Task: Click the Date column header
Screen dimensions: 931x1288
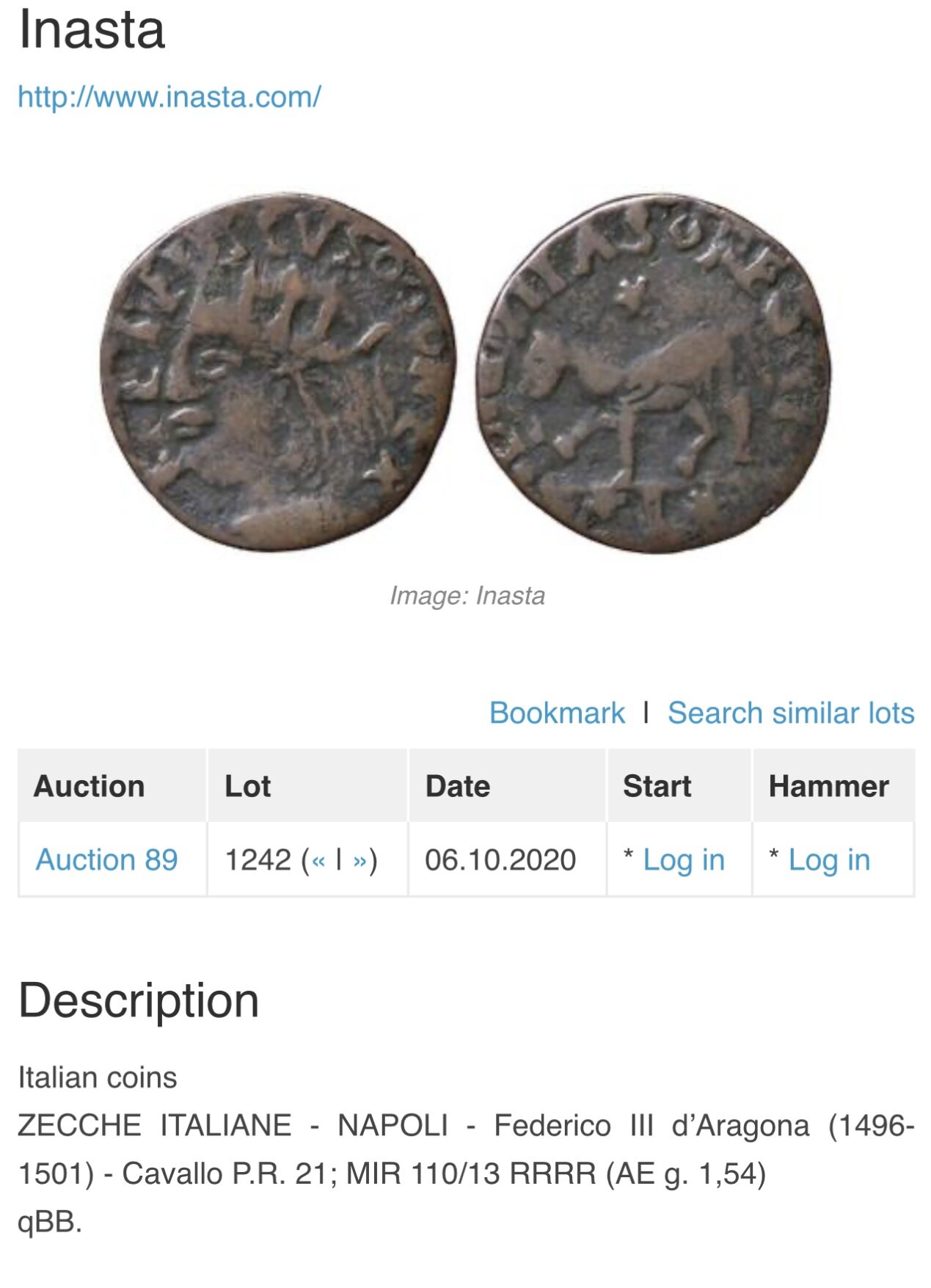Action: coord(458,786)
